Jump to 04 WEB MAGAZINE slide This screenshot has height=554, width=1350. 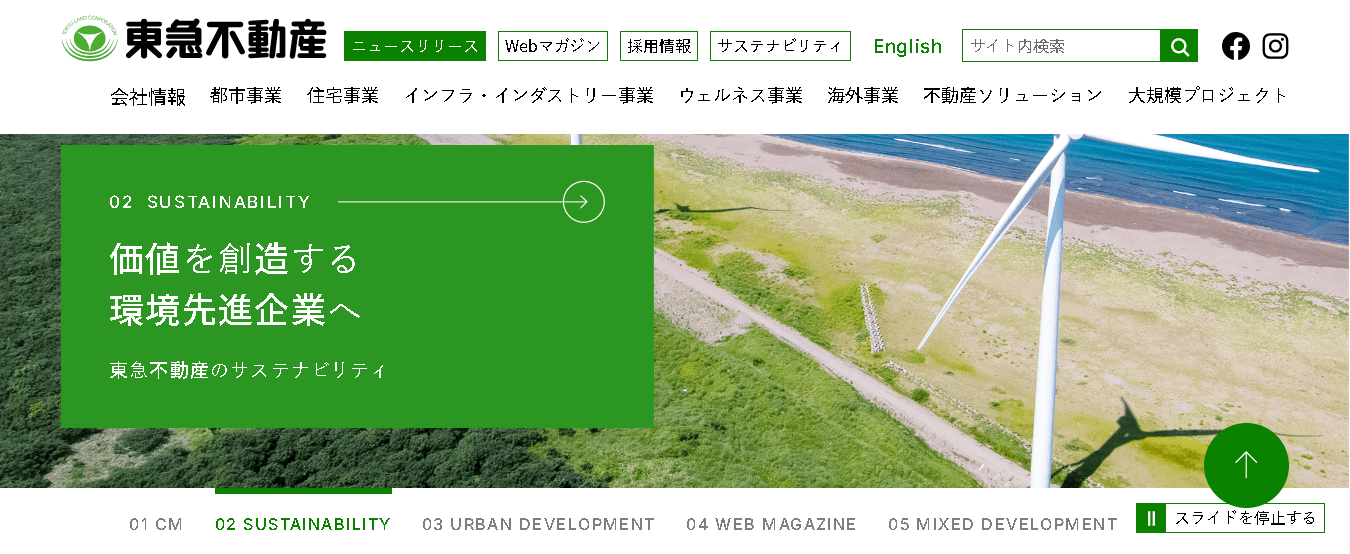tap(771, 524)
